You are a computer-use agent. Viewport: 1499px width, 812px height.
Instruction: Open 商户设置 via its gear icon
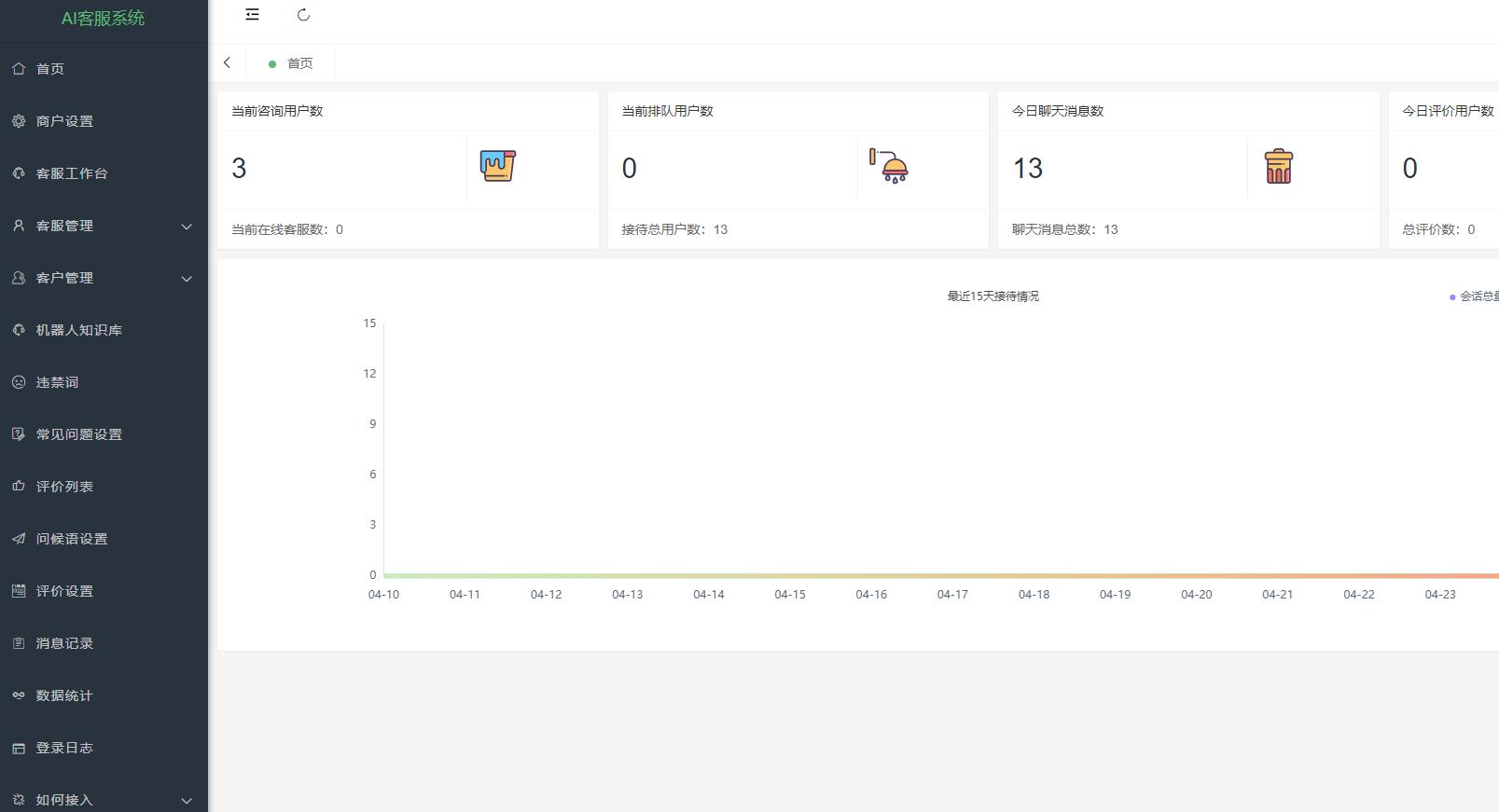pos(19,121)
